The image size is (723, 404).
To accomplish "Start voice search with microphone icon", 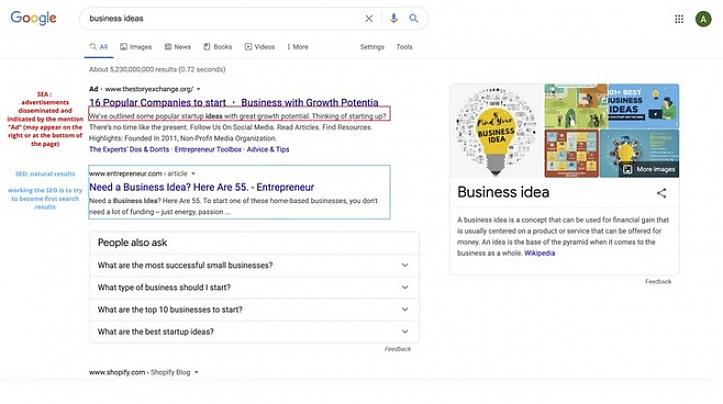I will pyautogui.click(x=393, y=18).
